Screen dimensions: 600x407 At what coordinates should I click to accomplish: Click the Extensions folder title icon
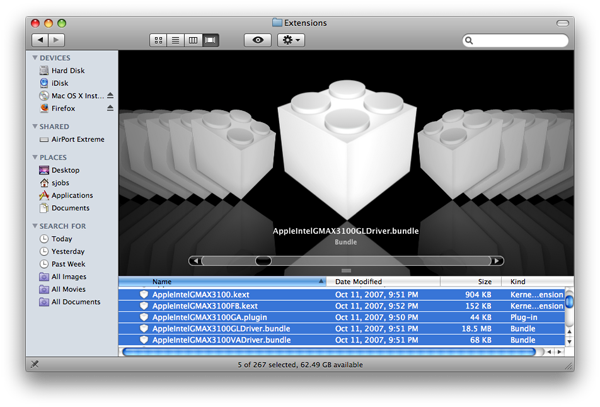[277, 23]
